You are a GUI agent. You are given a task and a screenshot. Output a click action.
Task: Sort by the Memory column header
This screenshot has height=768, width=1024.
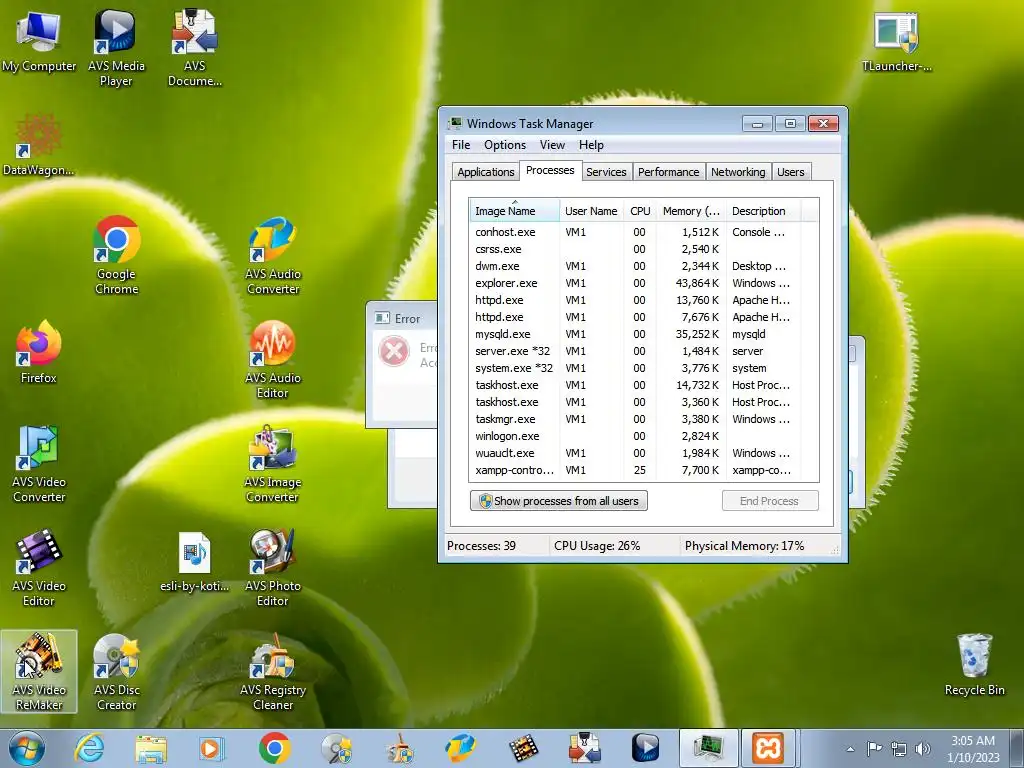[691, 211]
